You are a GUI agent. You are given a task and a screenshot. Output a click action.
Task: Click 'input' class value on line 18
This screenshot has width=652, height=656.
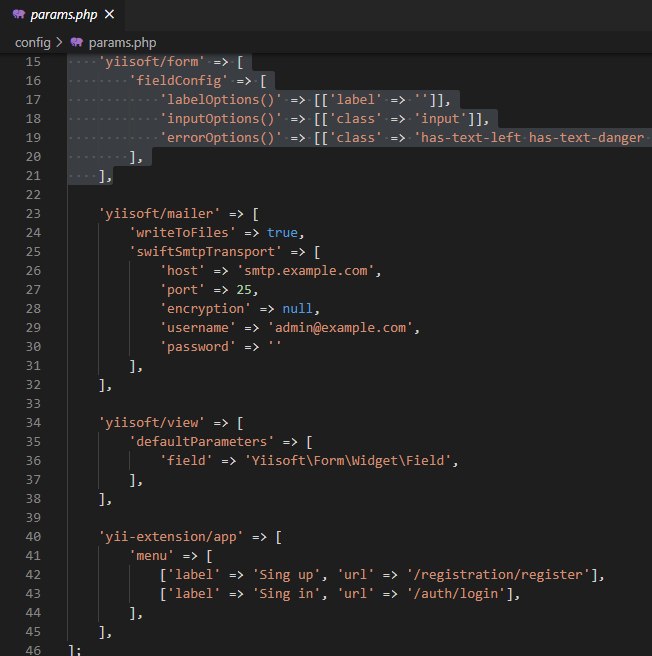point(440,119)
